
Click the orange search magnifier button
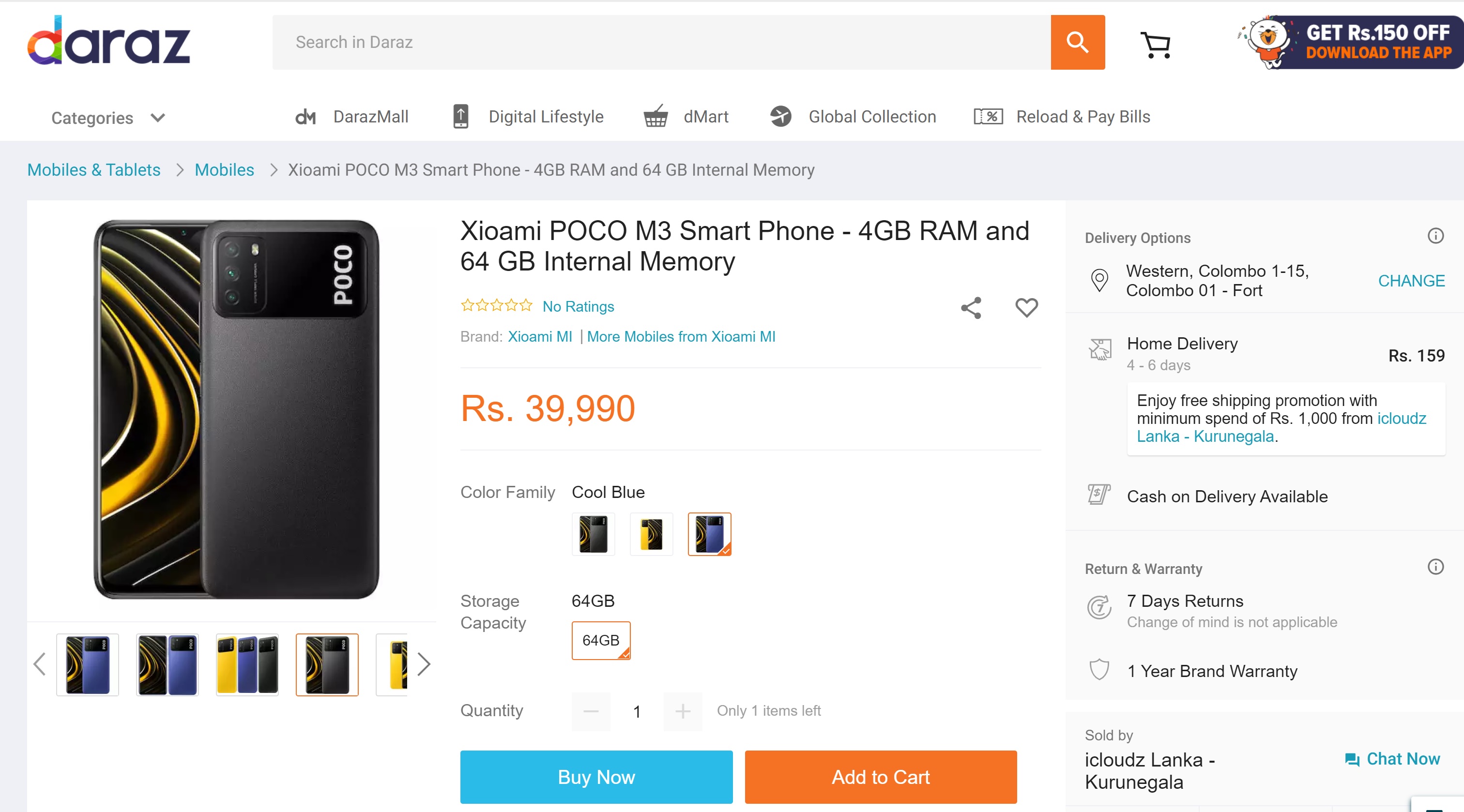click(1077, 42)
